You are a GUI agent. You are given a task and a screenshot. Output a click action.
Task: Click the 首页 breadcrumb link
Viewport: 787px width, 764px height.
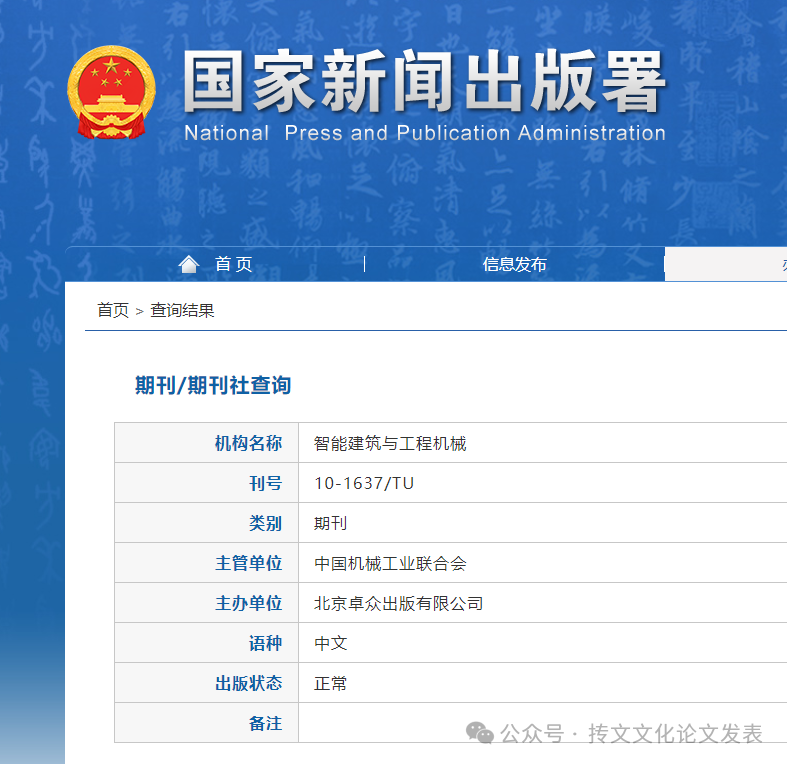(x=113, y=310)
